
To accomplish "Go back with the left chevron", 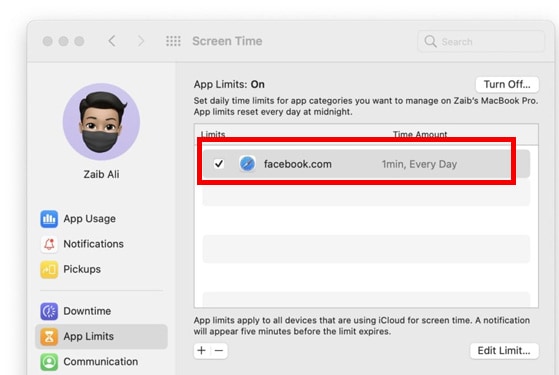I will point(112,41).
